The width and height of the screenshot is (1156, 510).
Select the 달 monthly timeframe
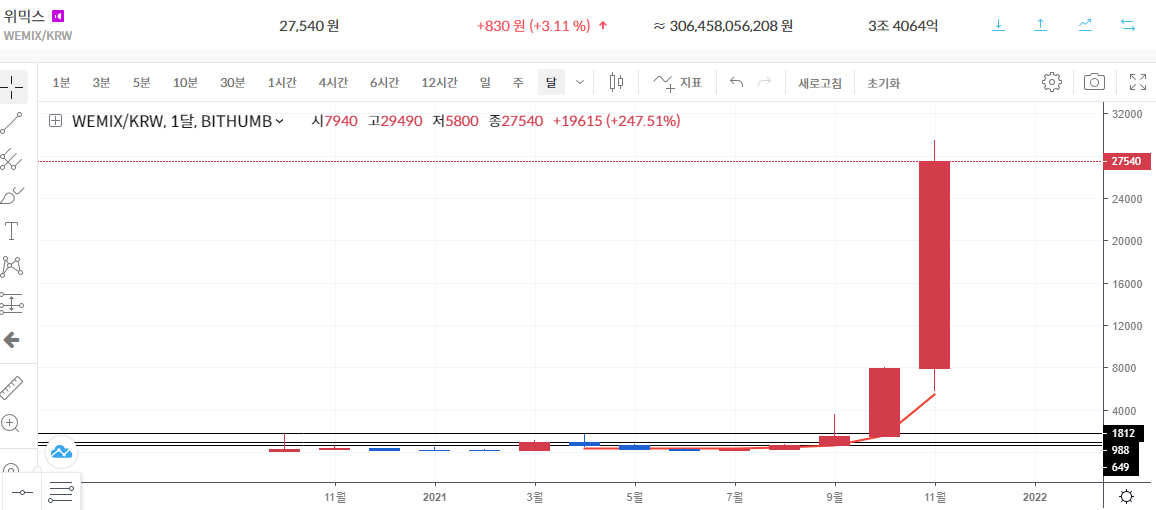coord(551,83)
